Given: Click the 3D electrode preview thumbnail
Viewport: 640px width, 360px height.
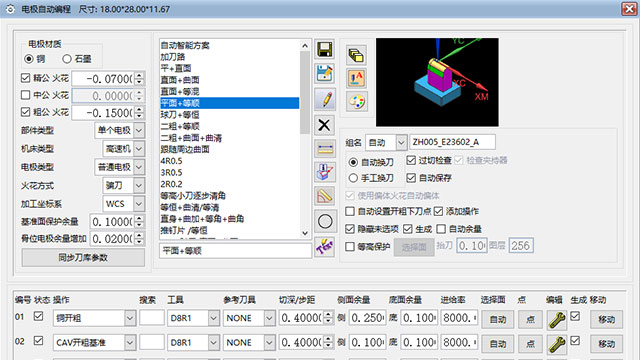Looking at the screenshot, I should click(x=437, y=82).
